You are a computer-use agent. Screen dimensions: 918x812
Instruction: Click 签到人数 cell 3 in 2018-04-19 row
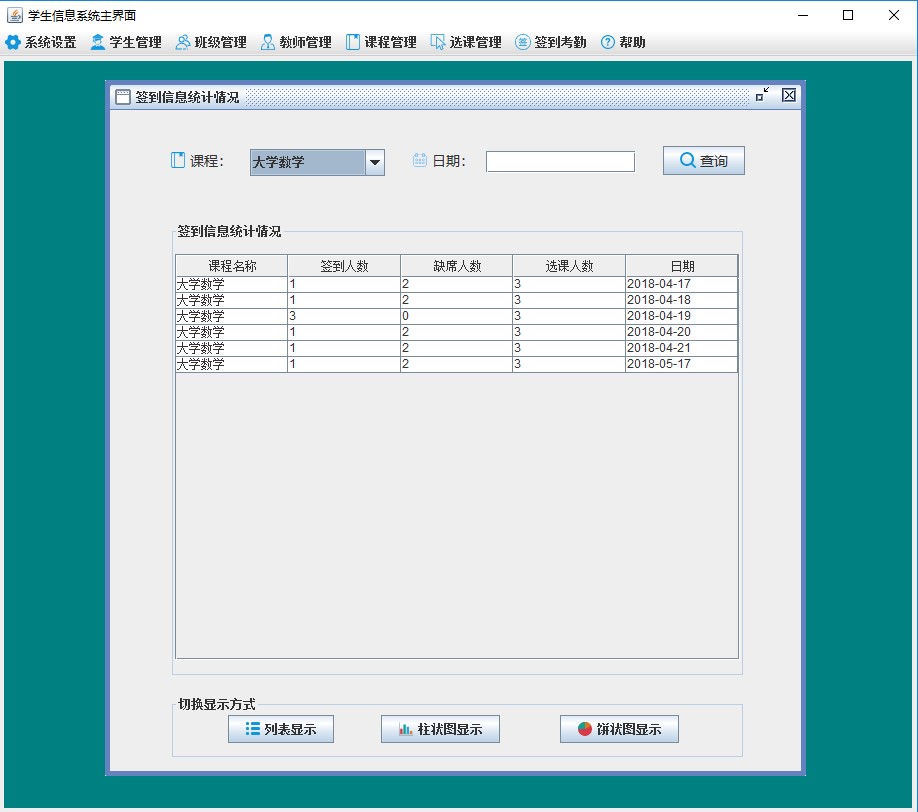tap(344, 316)
